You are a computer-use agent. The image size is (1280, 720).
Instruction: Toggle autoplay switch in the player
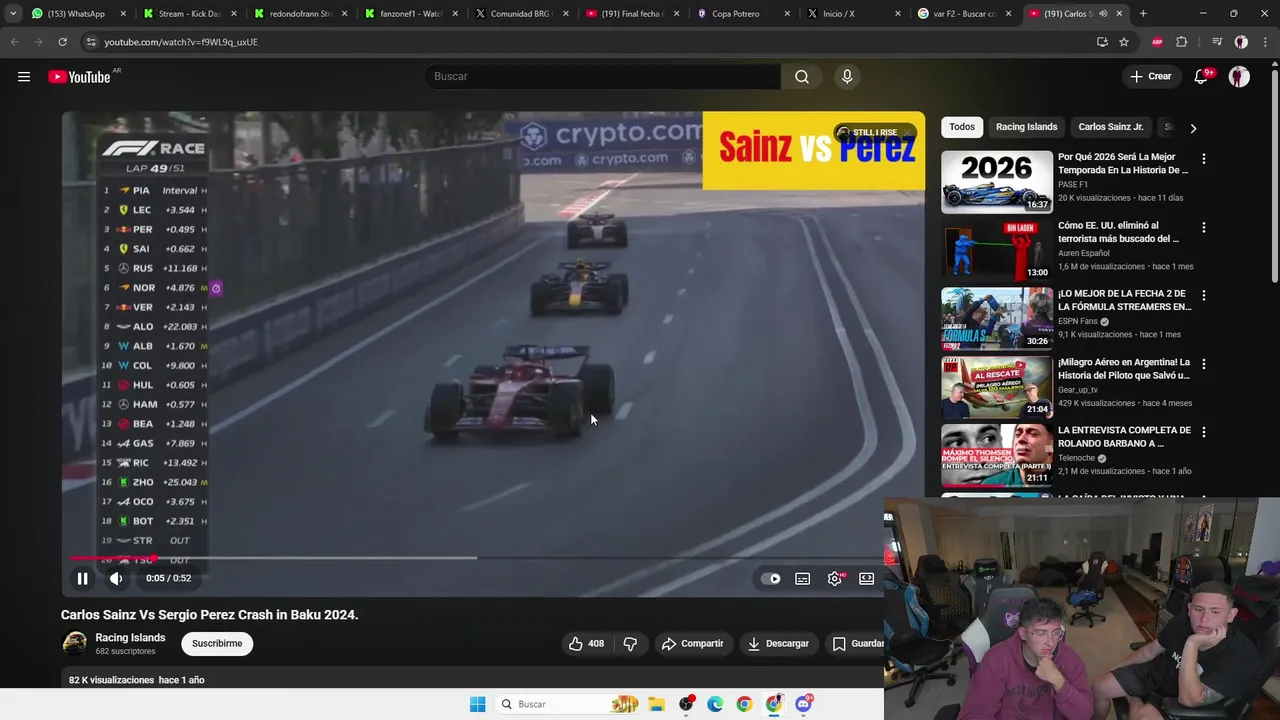click(770, 578)
